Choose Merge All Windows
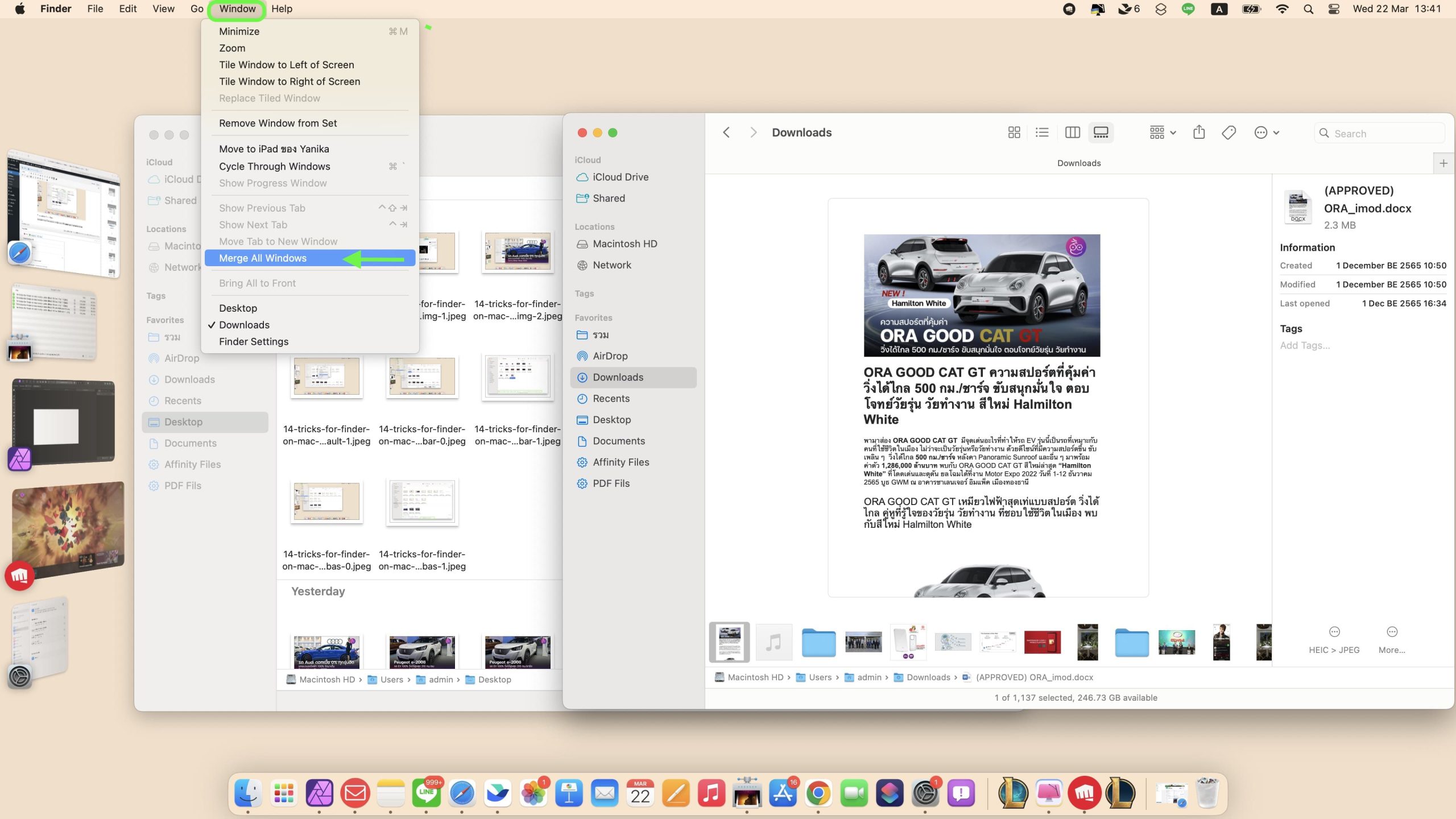This screenshot has width=1456, height=819. (x=262, y=258)
